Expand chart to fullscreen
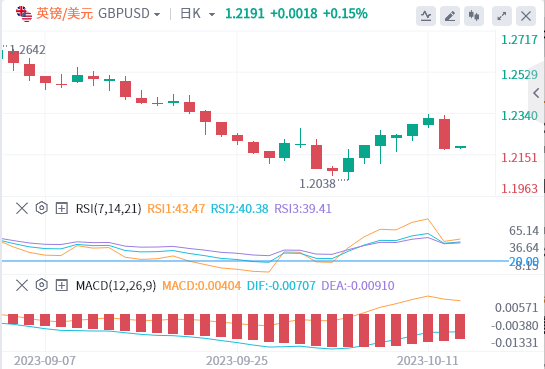This screenshot has height=369, width=545. coord(502,16)
